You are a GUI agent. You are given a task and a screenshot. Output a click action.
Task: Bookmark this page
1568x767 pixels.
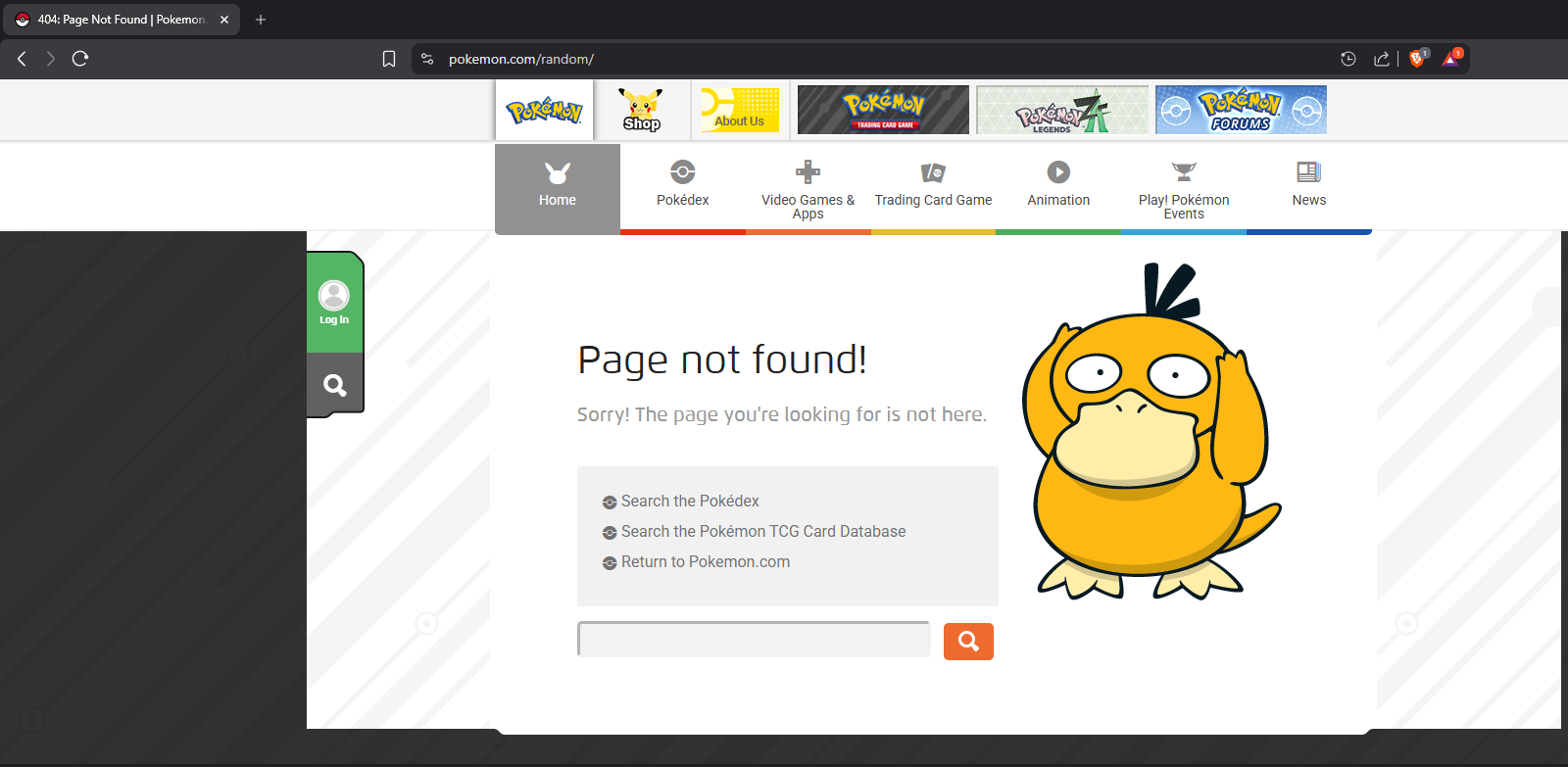[389, 59]
